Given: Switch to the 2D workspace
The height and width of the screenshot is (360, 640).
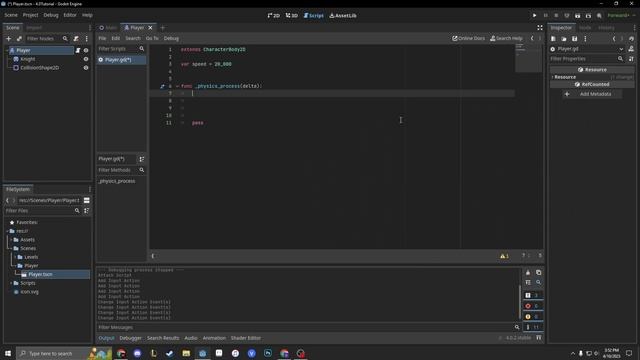Looking at the screenshot, I should click(x=274, y=16).
